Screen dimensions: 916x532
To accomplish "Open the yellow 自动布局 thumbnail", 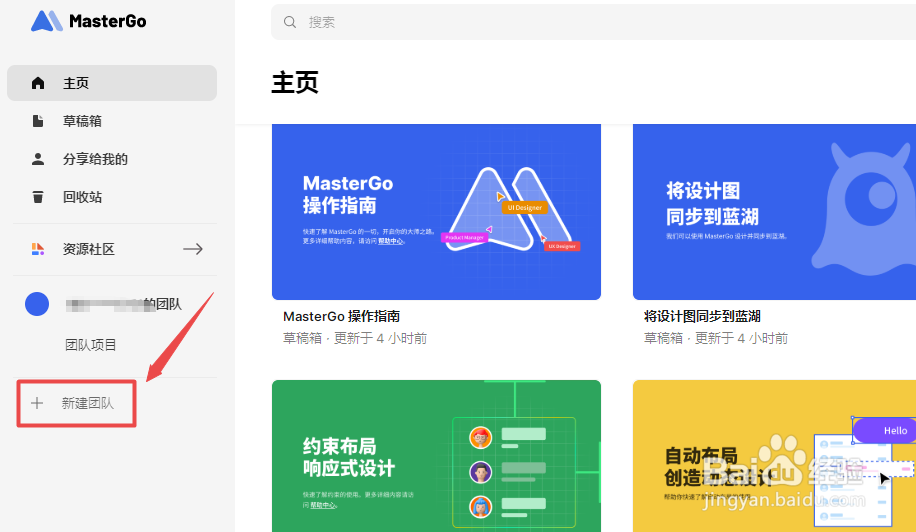I will pos(775,456).
